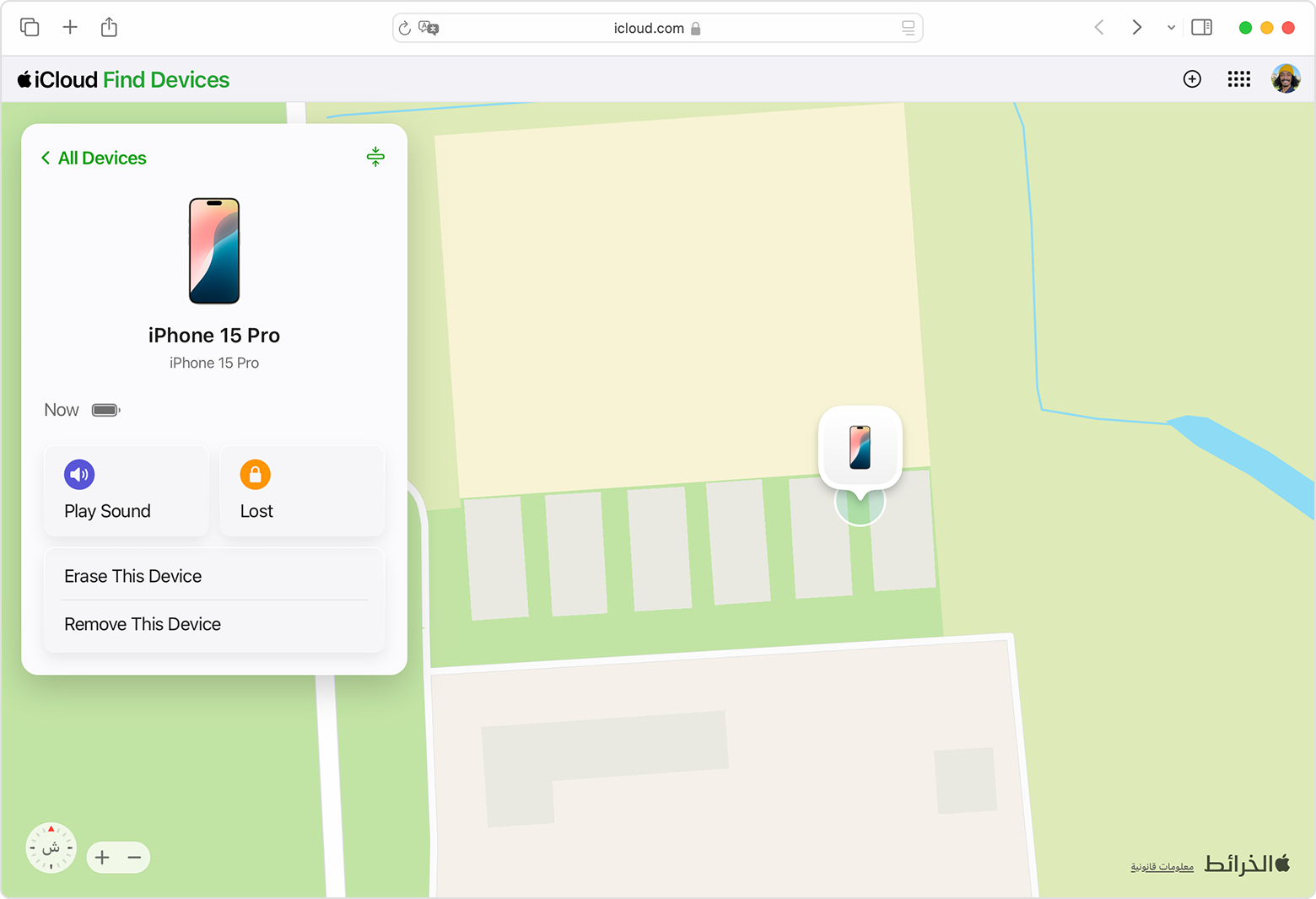The height and width of the screenshot is (899, 1316).
Task: Open the Share menu in Safari's toolbar
Action: [109, 27]
